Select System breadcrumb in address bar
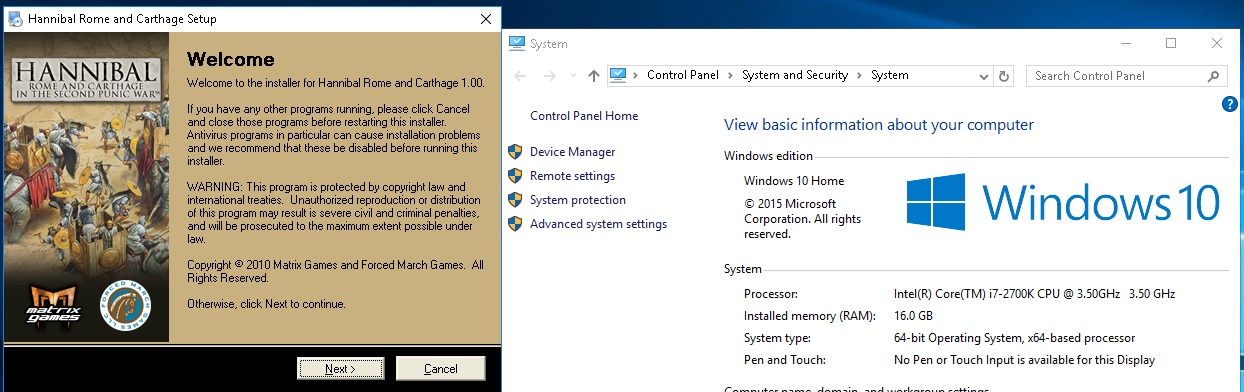The image size is (1244, 392). point(890,75)
